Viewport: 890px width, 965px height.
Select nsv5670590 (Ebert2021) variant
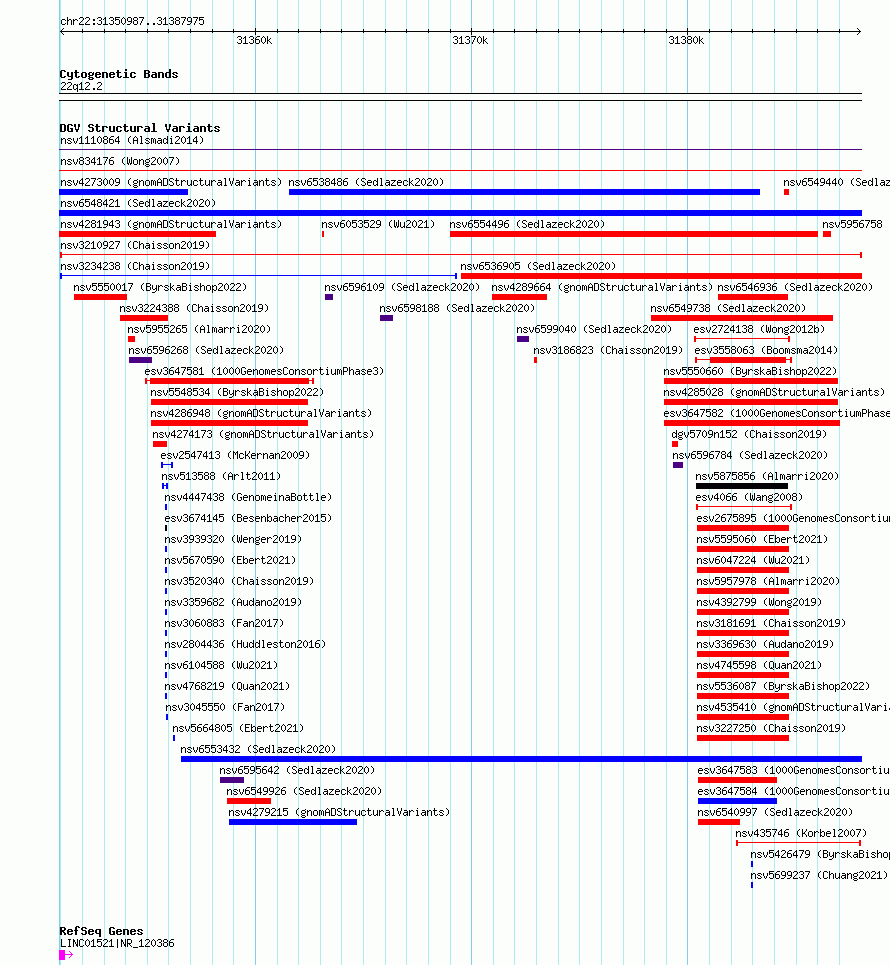point(230,560)
